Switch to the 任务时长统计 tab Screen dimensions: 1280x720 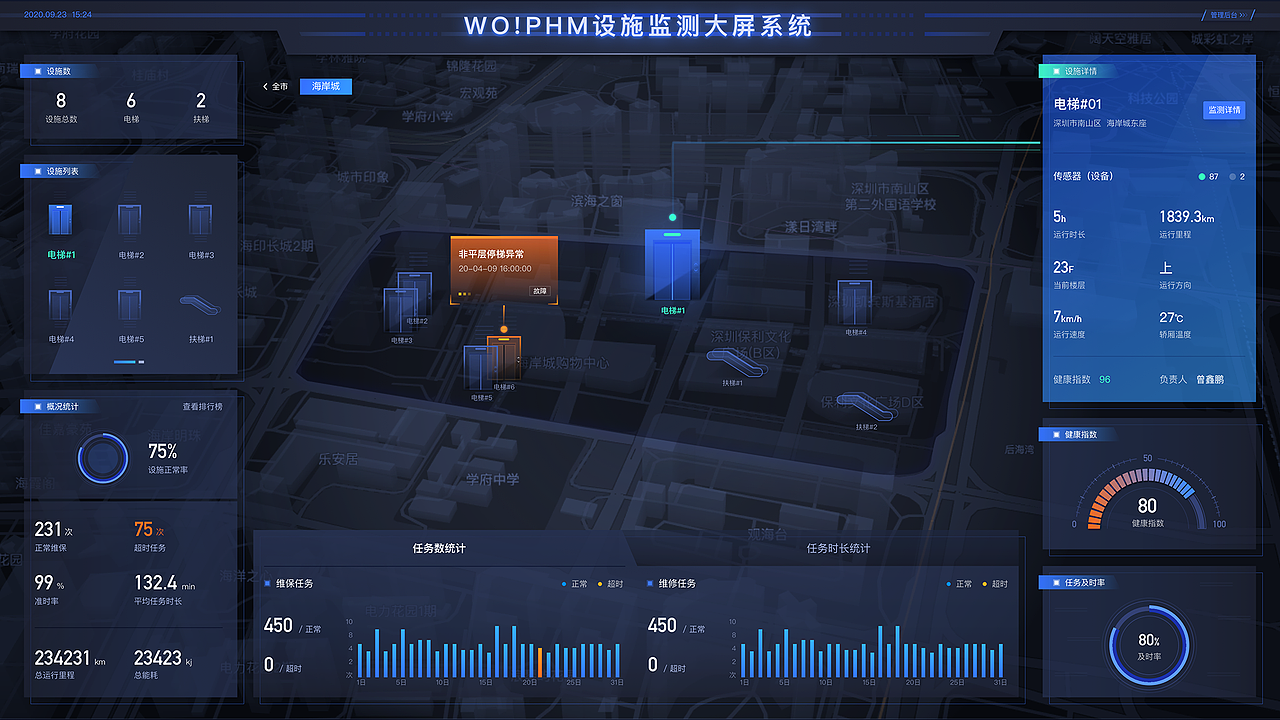click(x=838, y=548)
